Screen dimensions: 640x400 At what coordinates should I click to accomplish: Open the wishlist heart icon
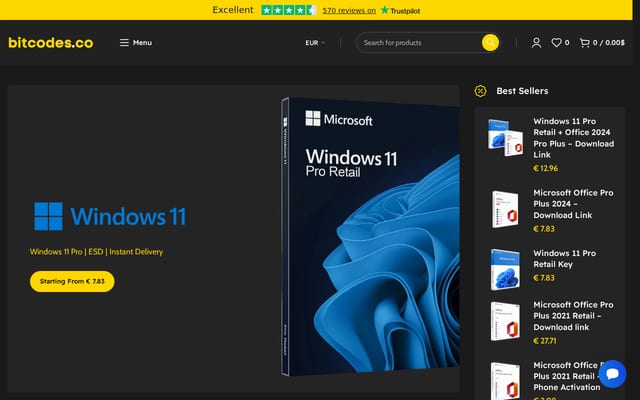point(556,42)
